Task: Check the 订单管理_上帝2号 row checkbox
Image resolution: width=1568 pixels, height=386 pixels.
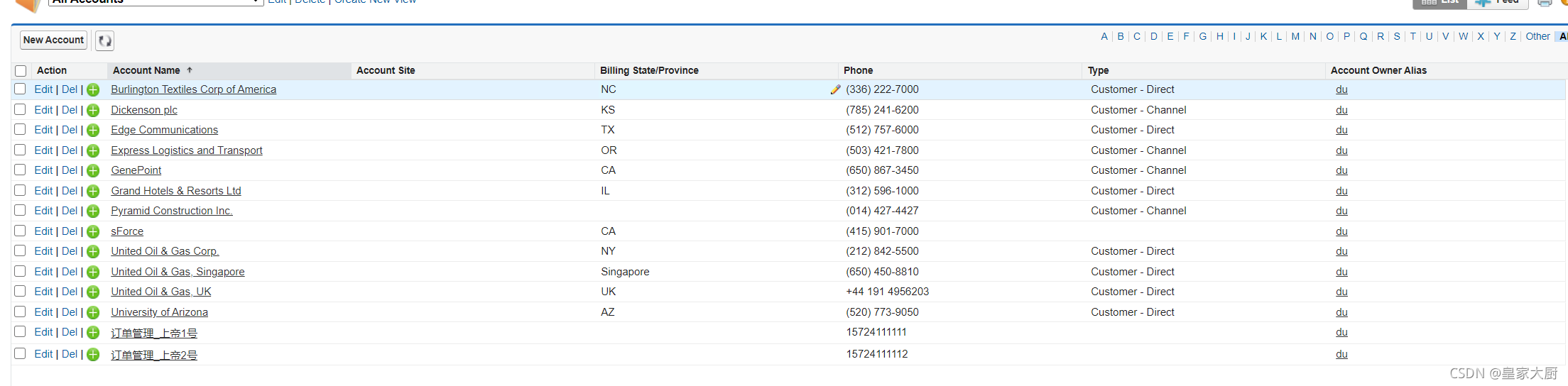Action: click(x=20, y=353)
